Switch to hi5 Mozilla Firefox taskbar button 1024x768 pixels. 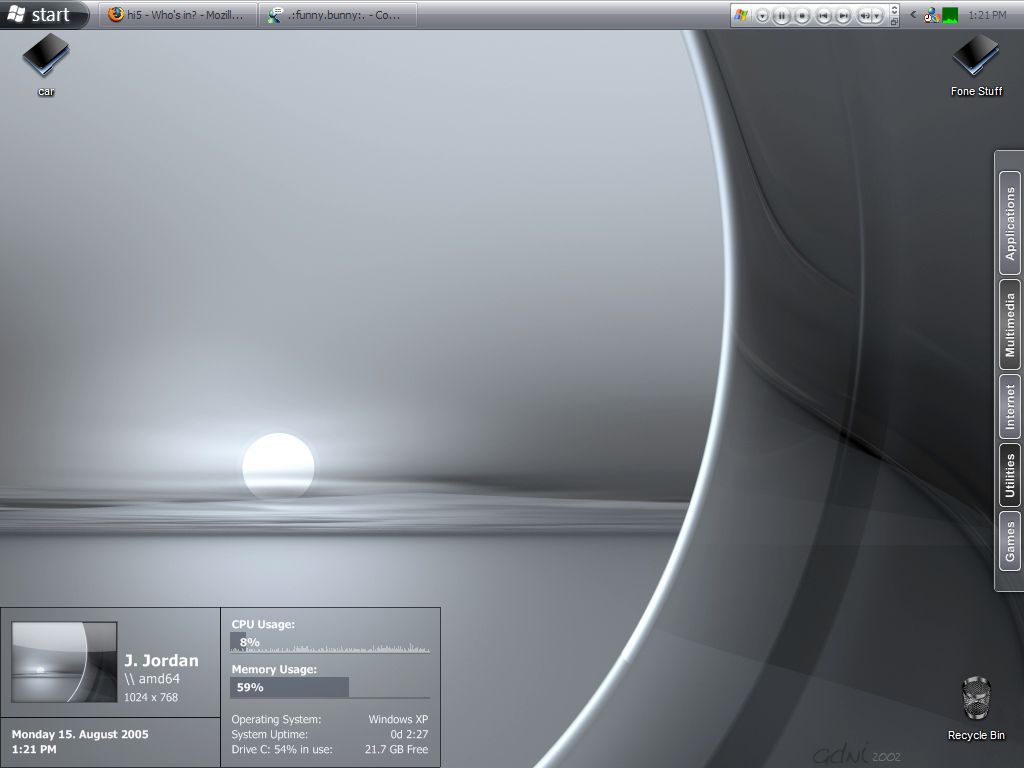178,14
